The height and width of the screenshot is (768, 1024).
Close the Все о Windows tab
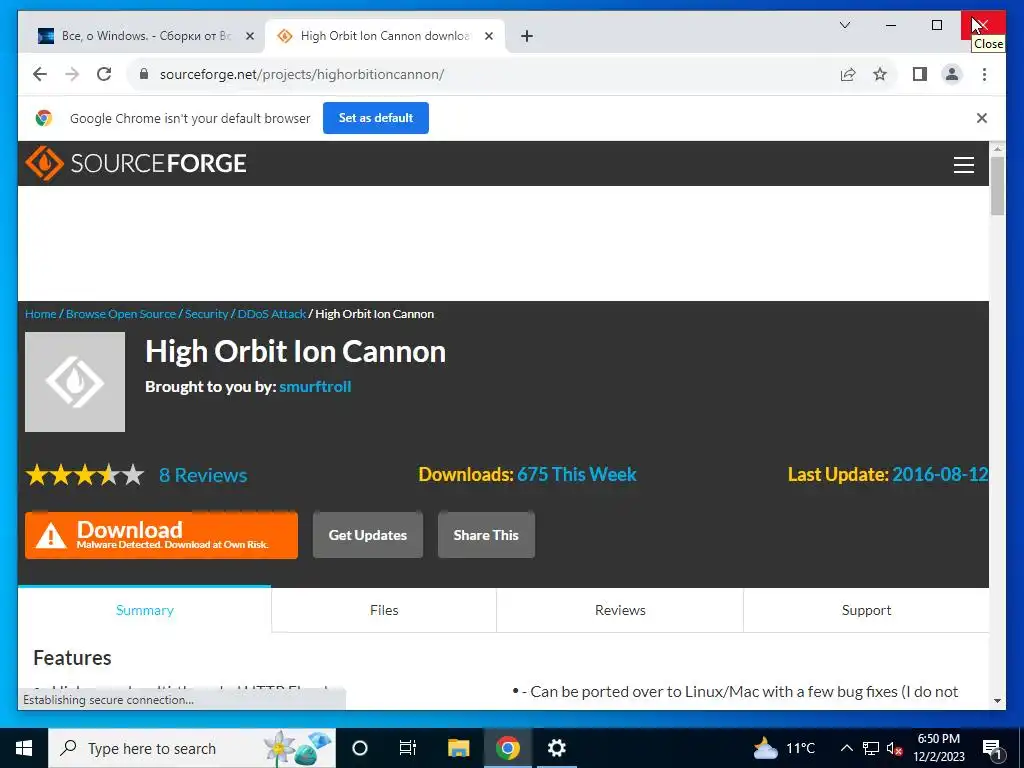pyautogui.click(x=249, y=36)
